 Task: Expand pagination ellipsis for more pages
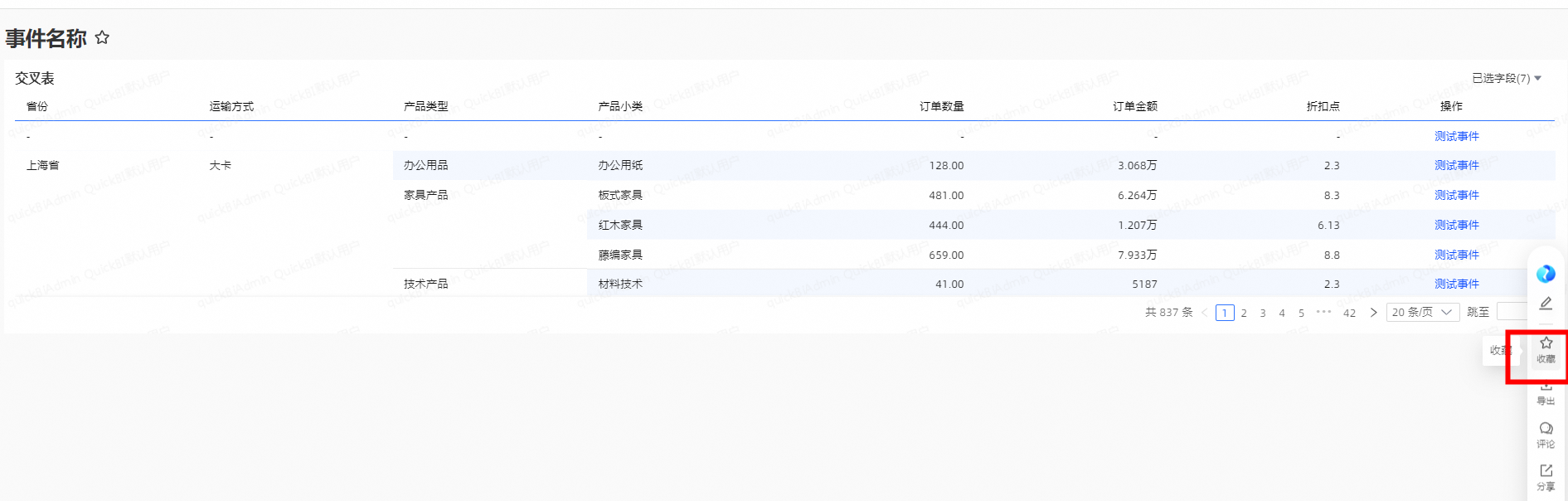[1323, 313]
